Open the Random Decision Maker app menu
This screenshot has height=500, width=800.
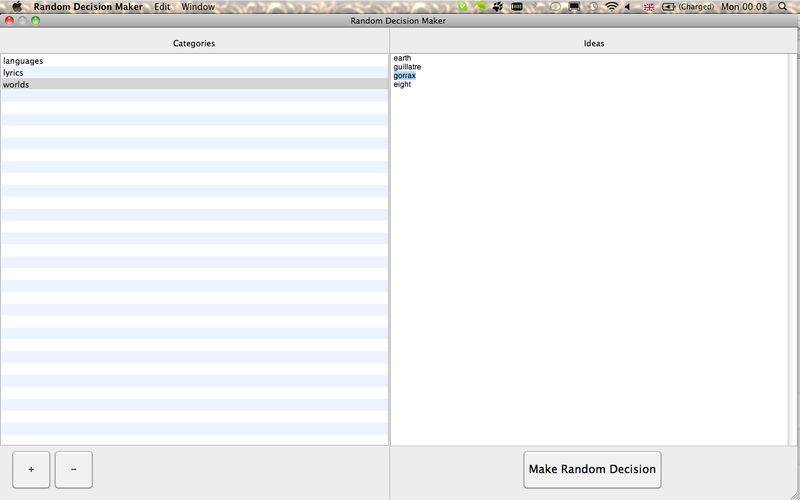[88, 7]
